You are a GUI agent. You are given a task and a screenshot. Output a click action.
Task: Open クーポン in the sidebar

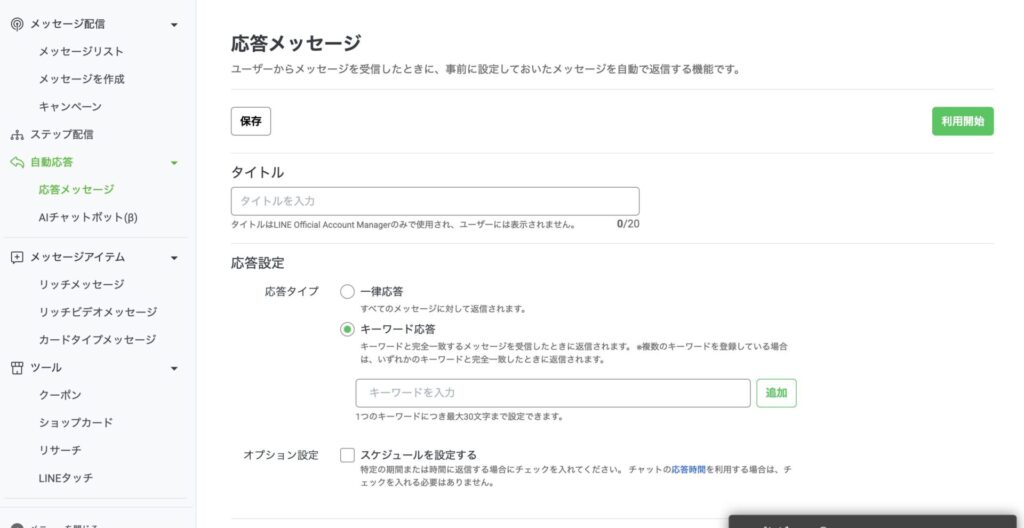tap(60, 395)
